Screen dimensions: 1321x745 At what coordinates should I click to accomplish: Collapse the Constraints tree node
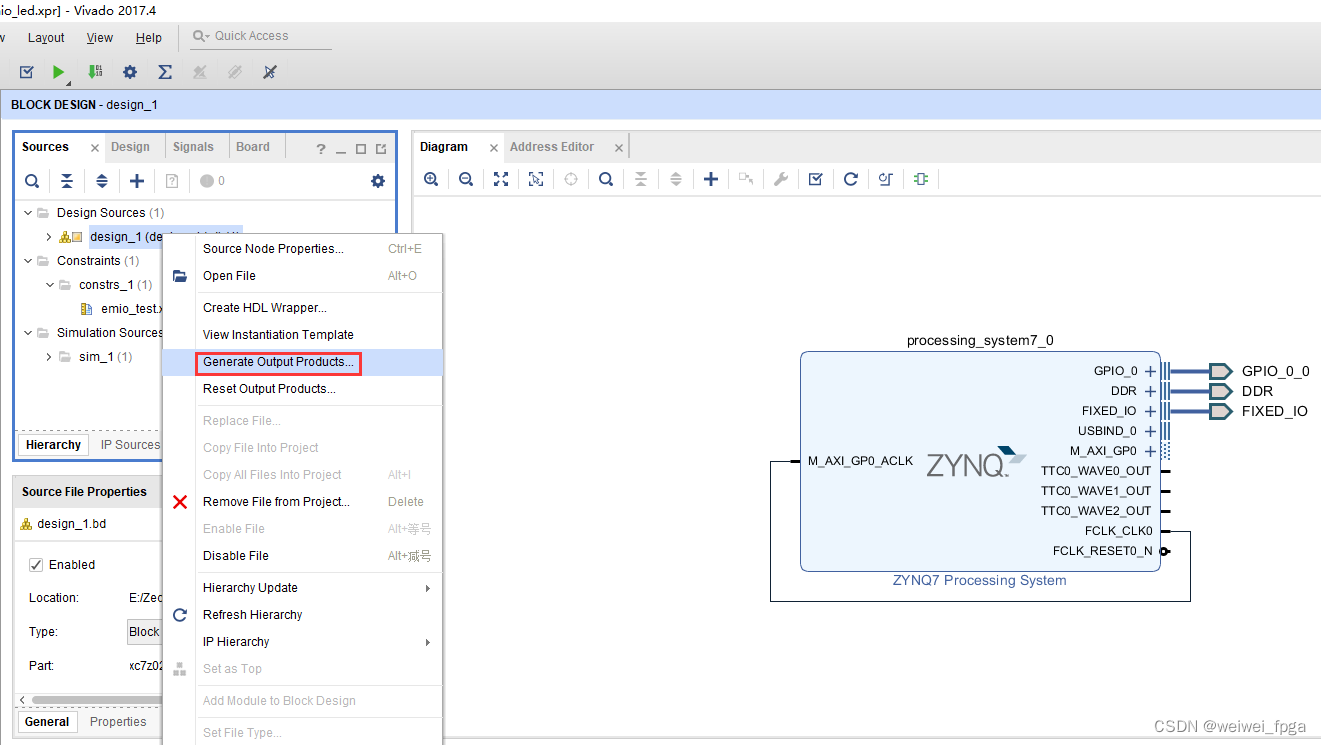[26, 261]
